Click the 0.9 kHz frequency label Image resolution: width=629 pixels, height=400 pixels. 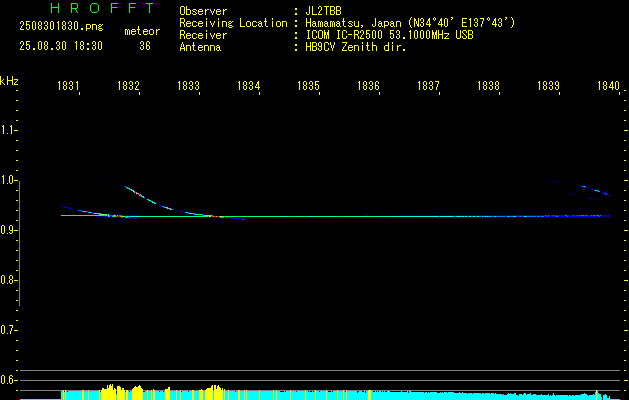pos(8,230)
